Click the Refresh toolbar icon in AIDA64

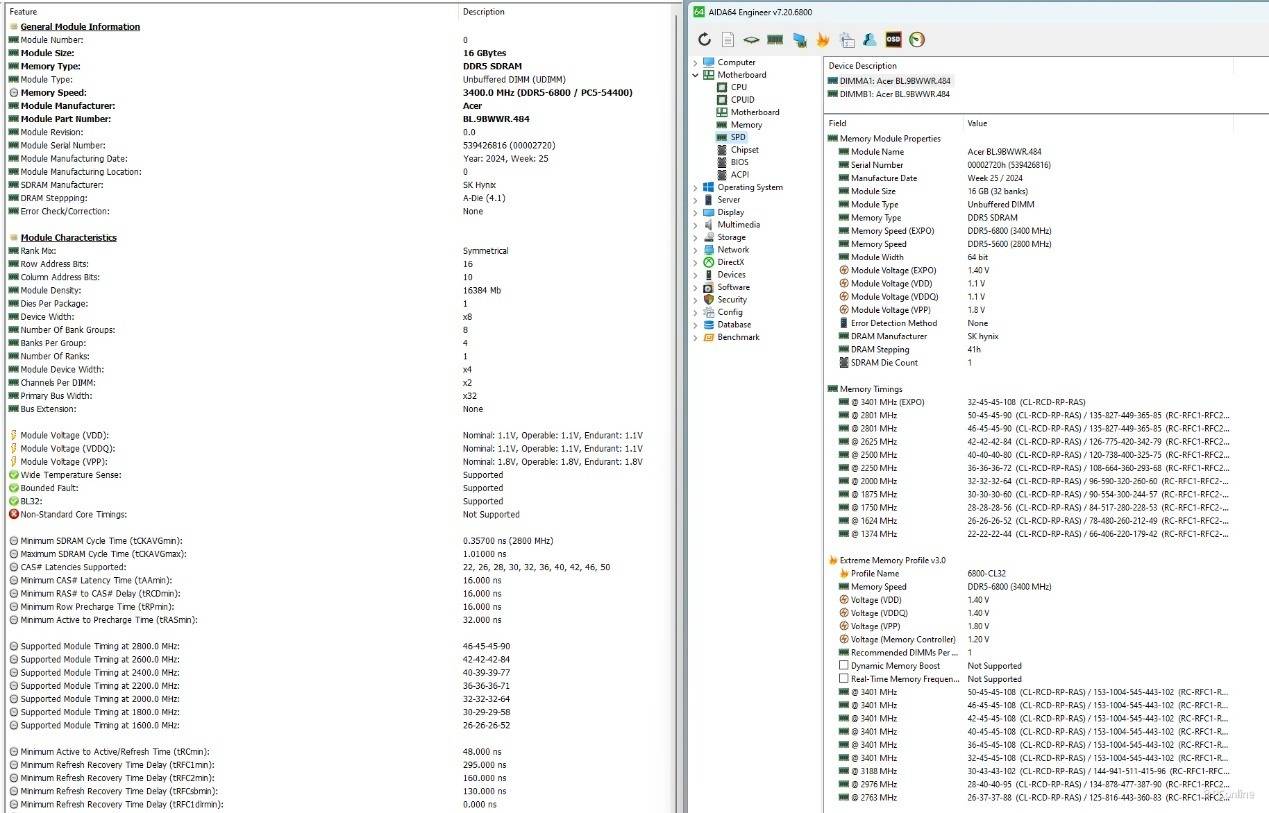704,40
